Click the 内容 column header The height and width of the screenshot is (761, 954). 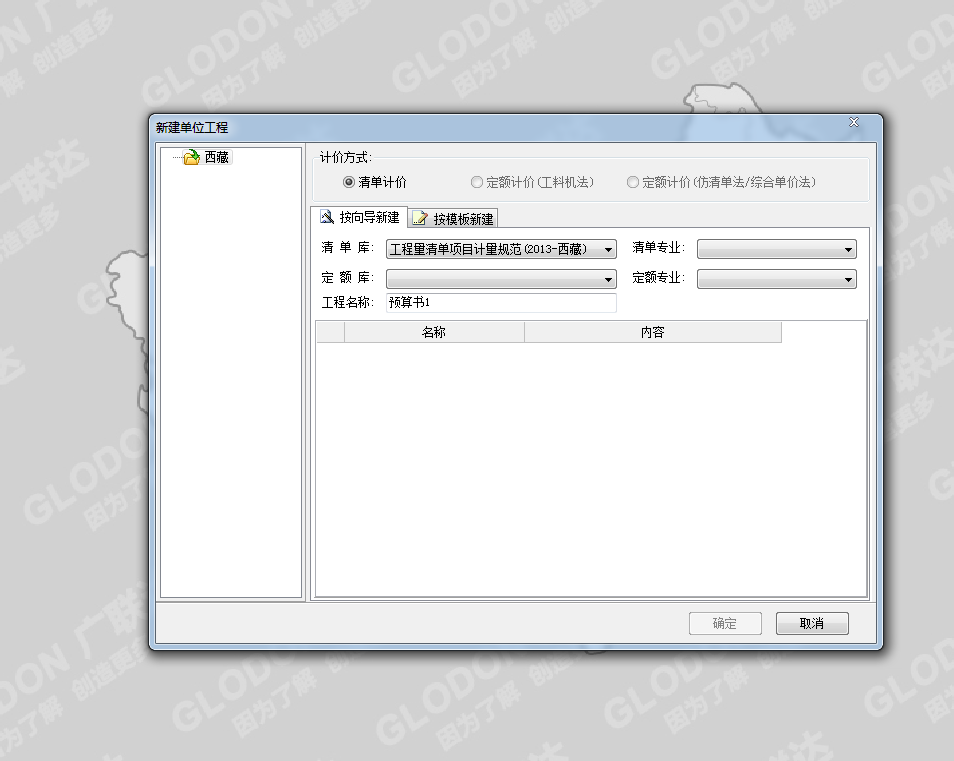(x=653, y=332)
